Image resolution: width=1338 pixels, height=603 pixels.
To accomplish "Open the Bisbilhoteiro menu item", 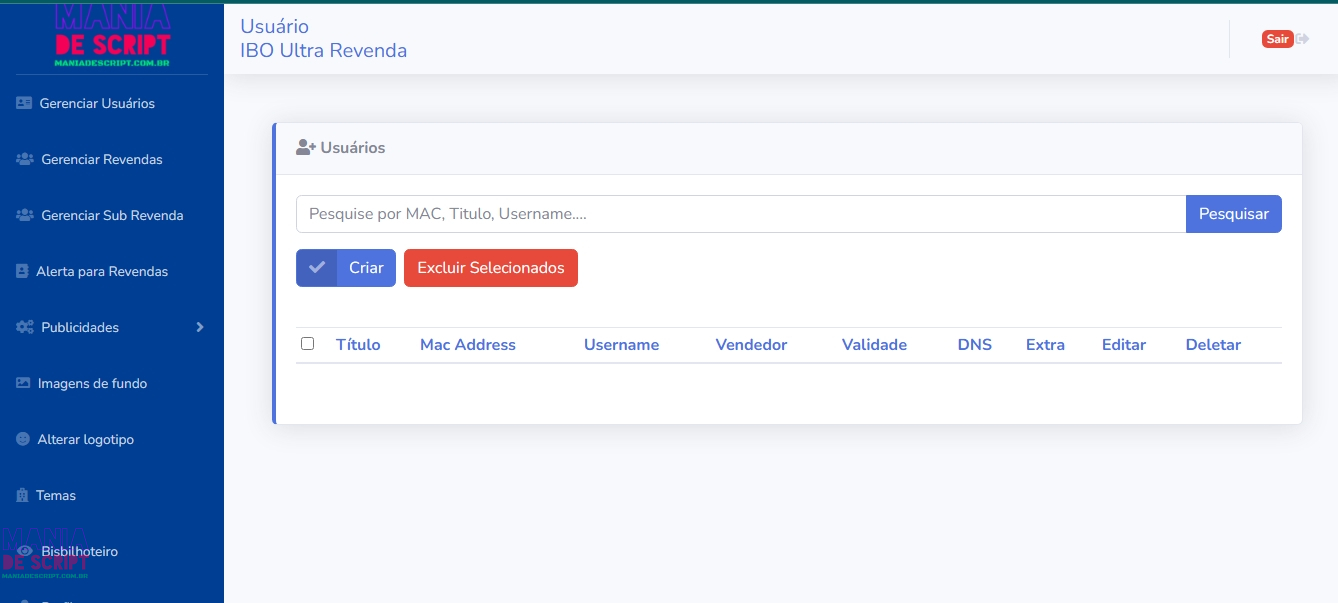I will (80, 551).
